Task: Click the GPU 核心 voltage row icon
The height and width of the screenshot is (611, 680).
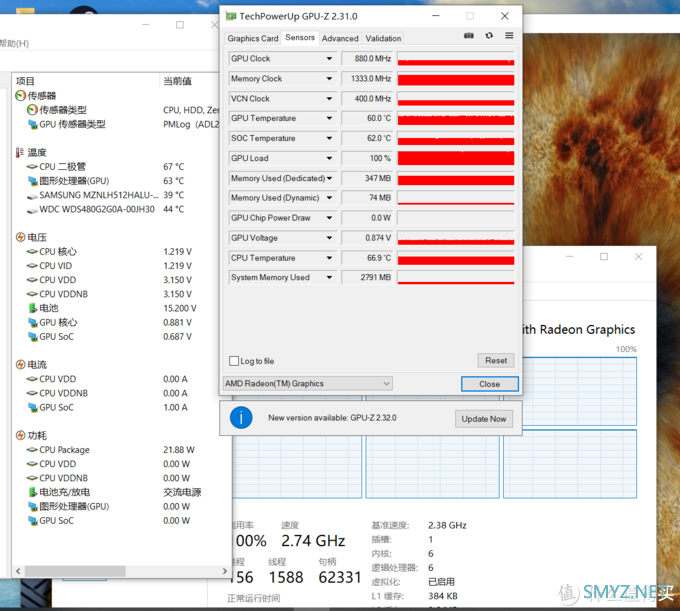Action: pyautogui.click(x=33, y=323)
